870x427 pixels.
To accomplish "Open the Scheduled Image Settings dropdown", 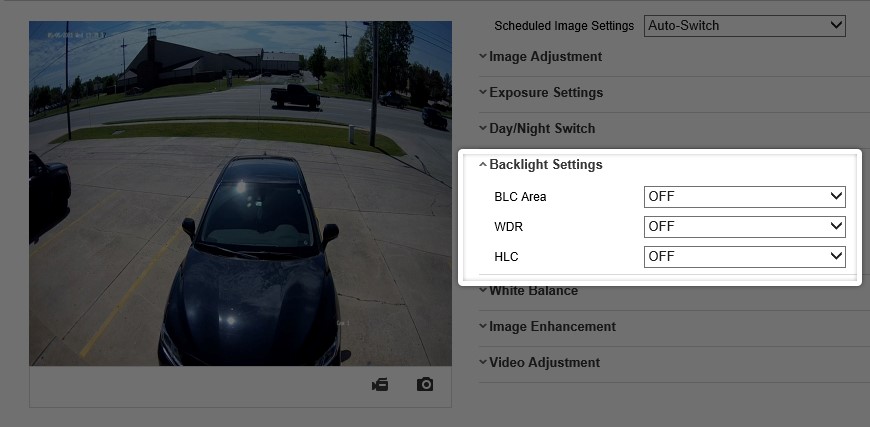I will (x=745, y=26).
